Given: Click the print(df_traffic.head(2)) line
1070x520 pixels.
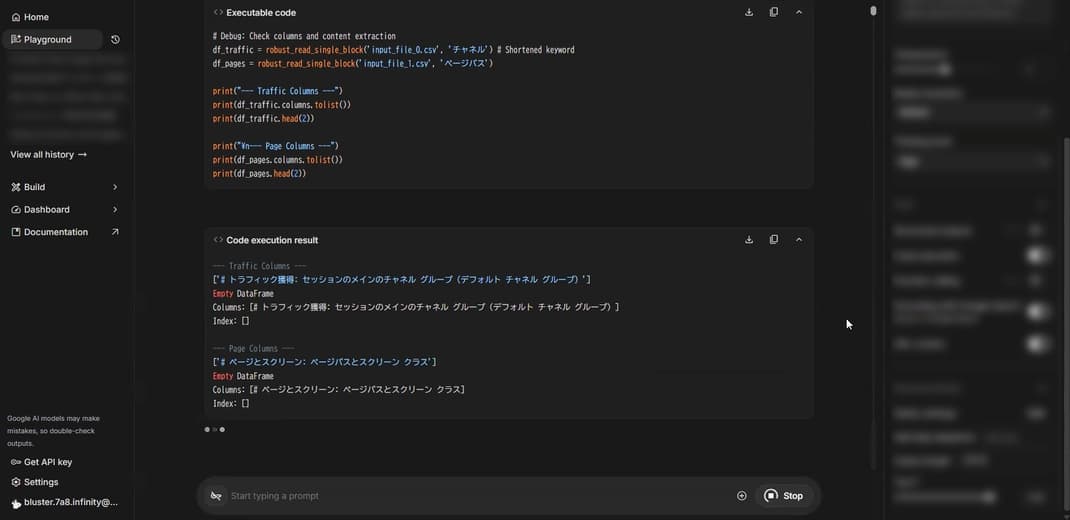Looking at the screenshot, I should coord(263,118).
